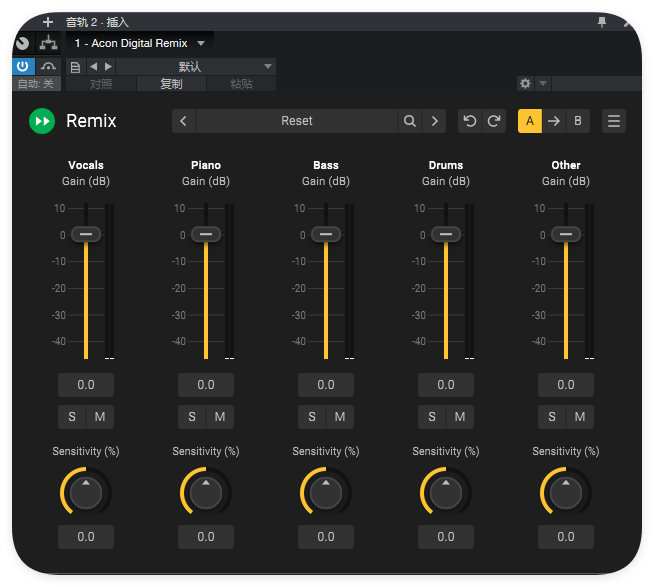Image resolution: width=654 pixels, height=587 pixels.
Task: Click the Drums gain value field
Action: (446, 385)
